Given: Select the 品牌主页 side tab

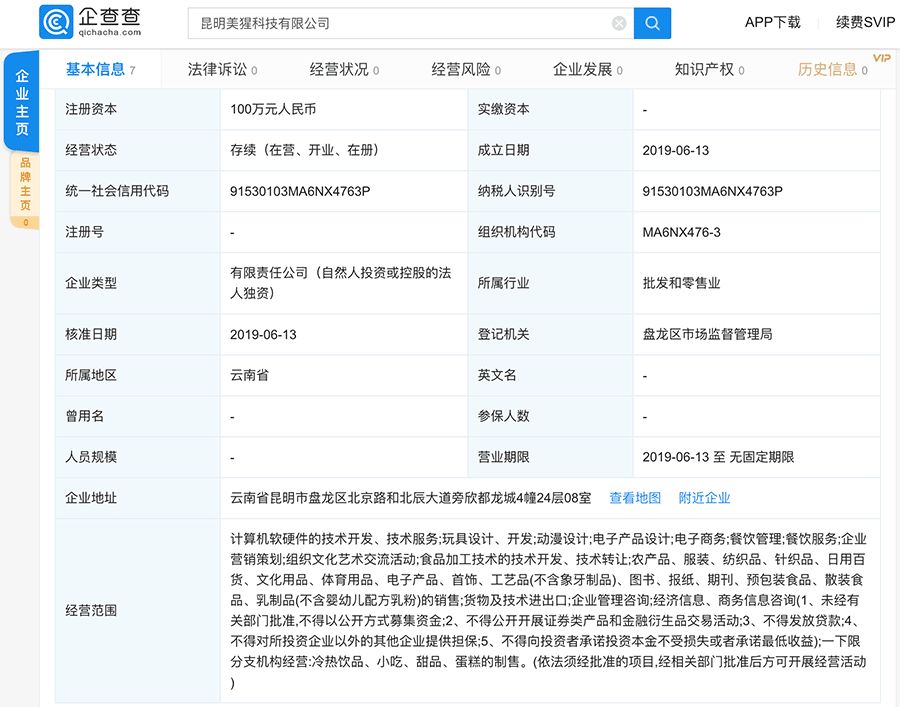Looking at the screenshot, I should (x=25, y=191).
